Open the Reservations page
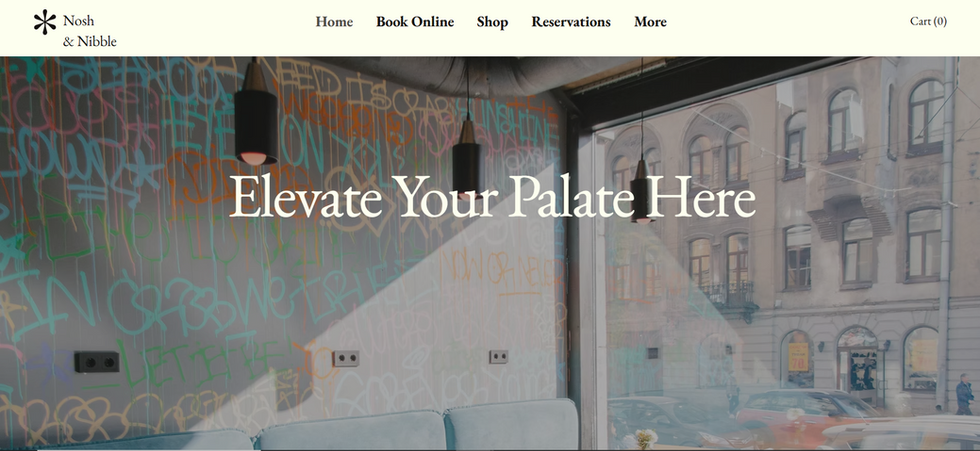The width and height of the screenshot is (980, 451). (x=571, y=22)
